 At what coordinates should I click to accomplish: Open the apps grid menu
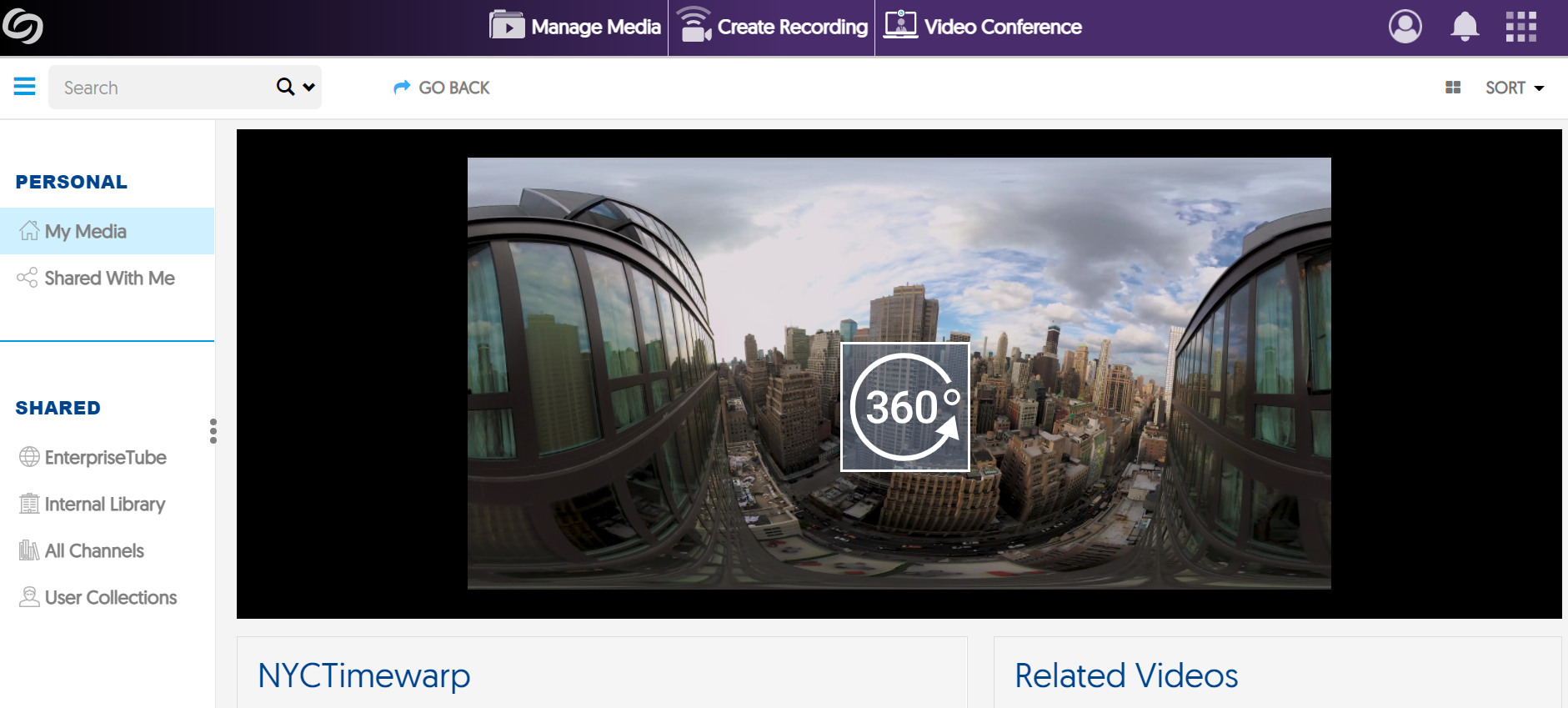tap(1520, 27)
